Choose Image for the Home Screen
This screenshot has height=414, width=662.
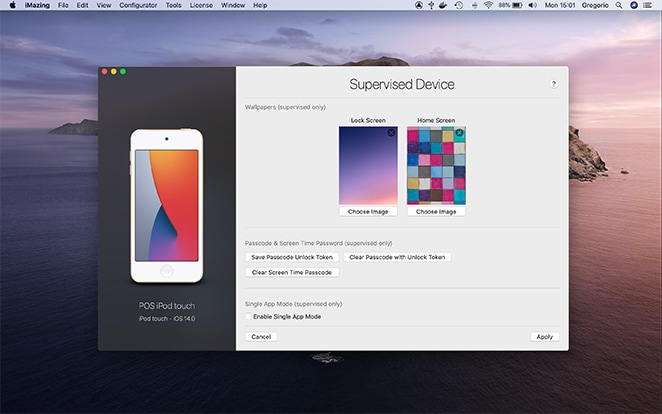click(x=436, y=211)
